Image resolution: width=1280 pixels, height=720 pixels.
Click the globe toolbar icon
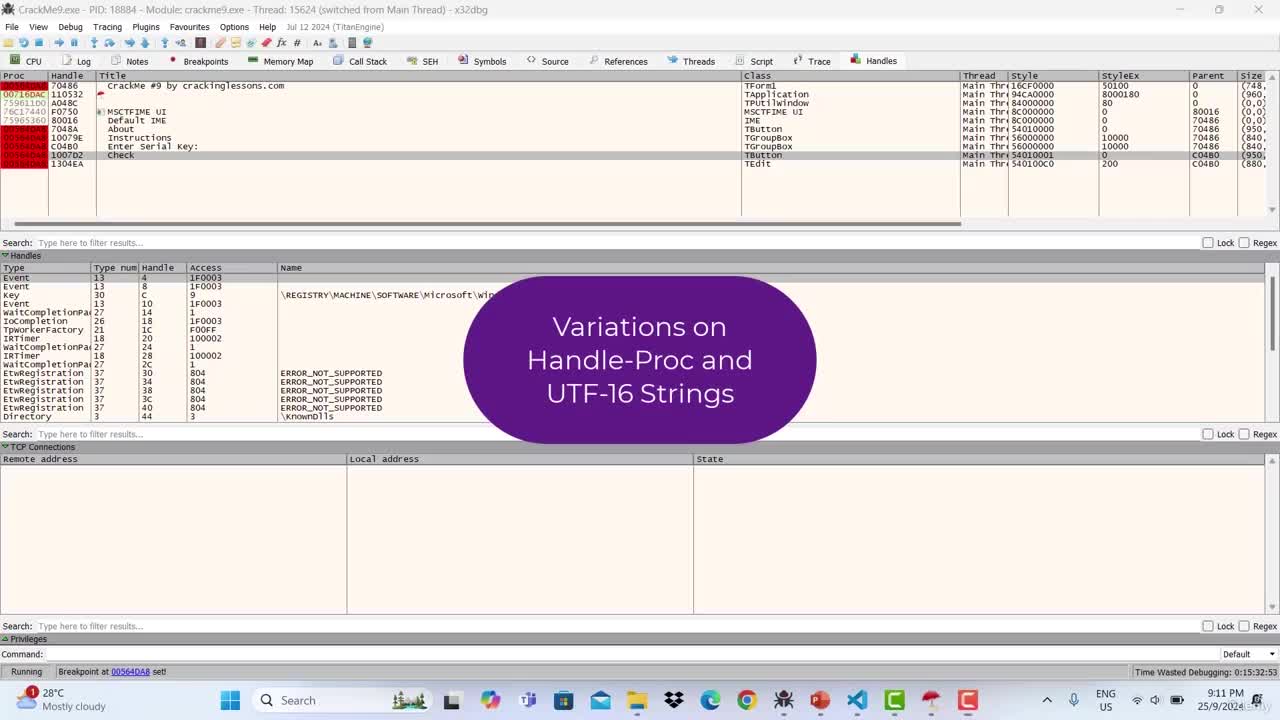coord(367,43)
